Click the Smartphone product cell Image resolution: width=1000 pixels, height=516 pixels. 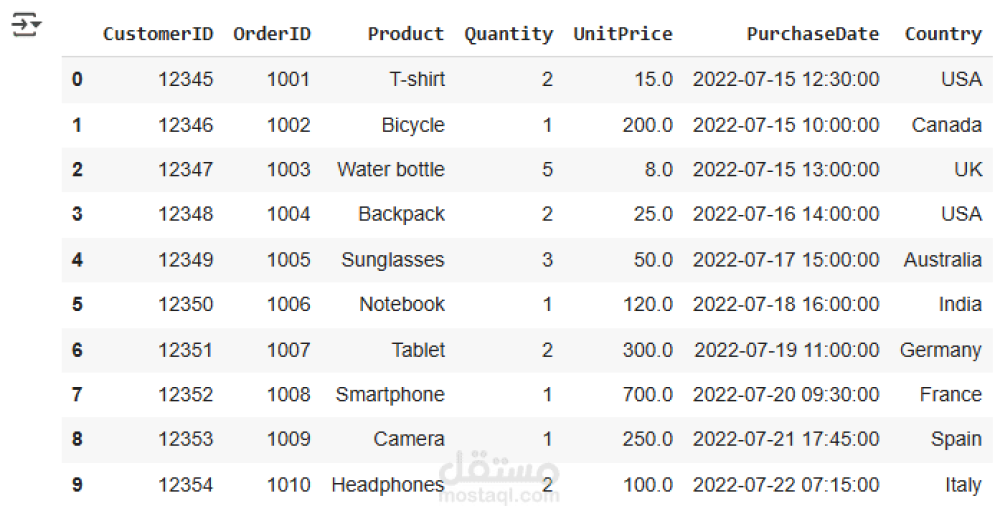pos(390,395)
